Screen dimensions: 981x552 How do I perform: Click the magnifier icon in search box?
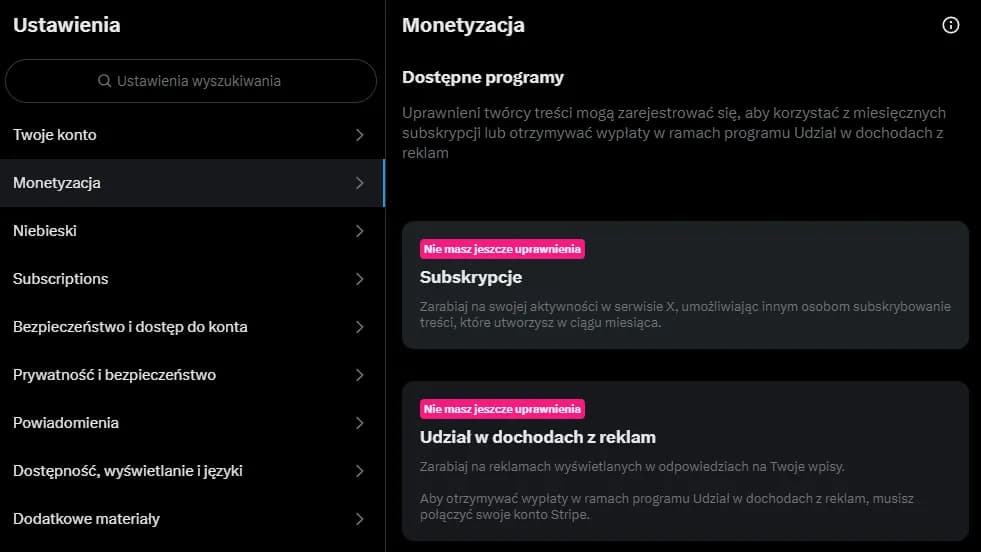pyautogui.click(x=104, y=81)
